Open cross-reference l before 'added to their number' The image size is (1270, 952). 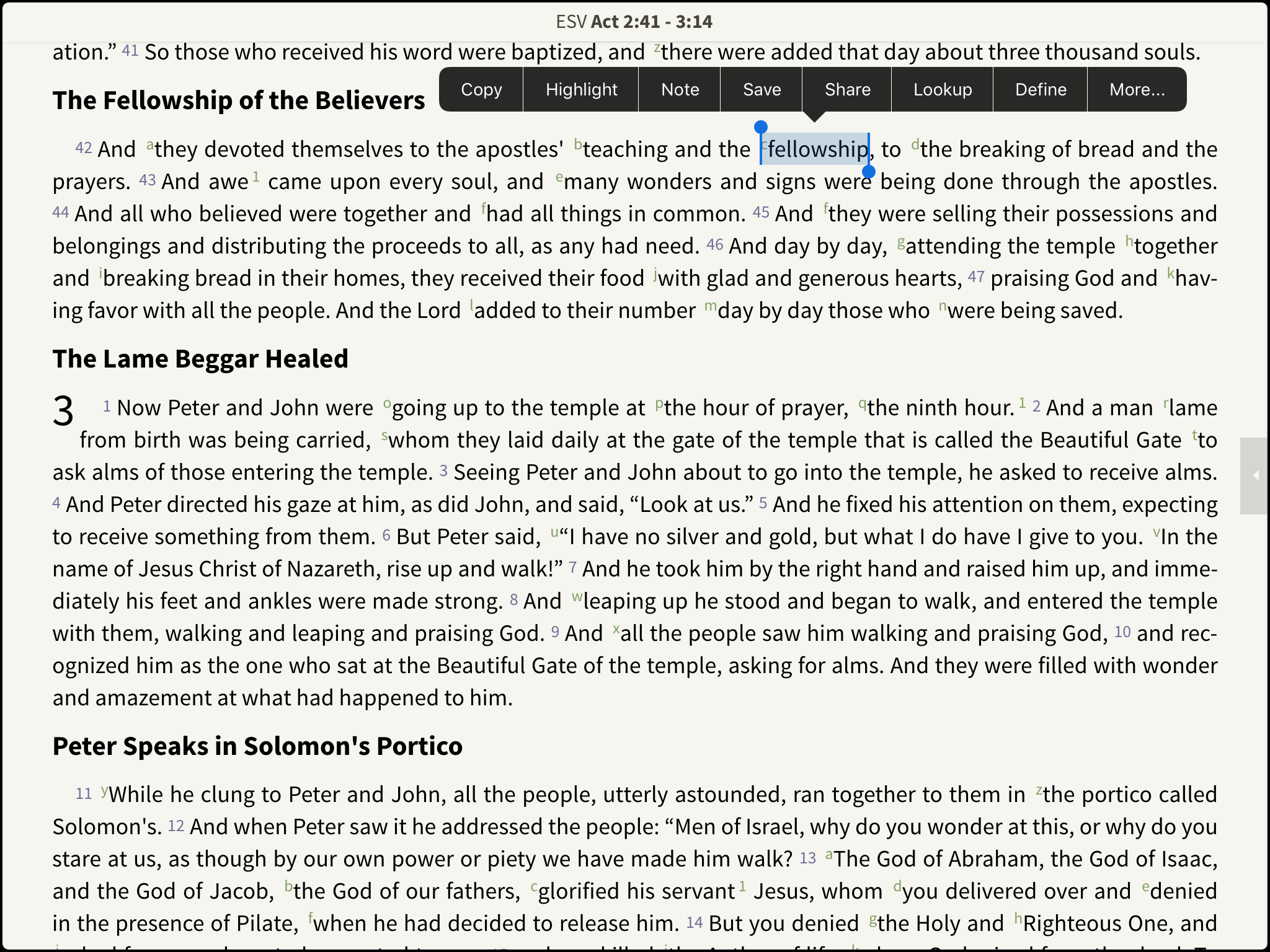click(x=471, y=305)
